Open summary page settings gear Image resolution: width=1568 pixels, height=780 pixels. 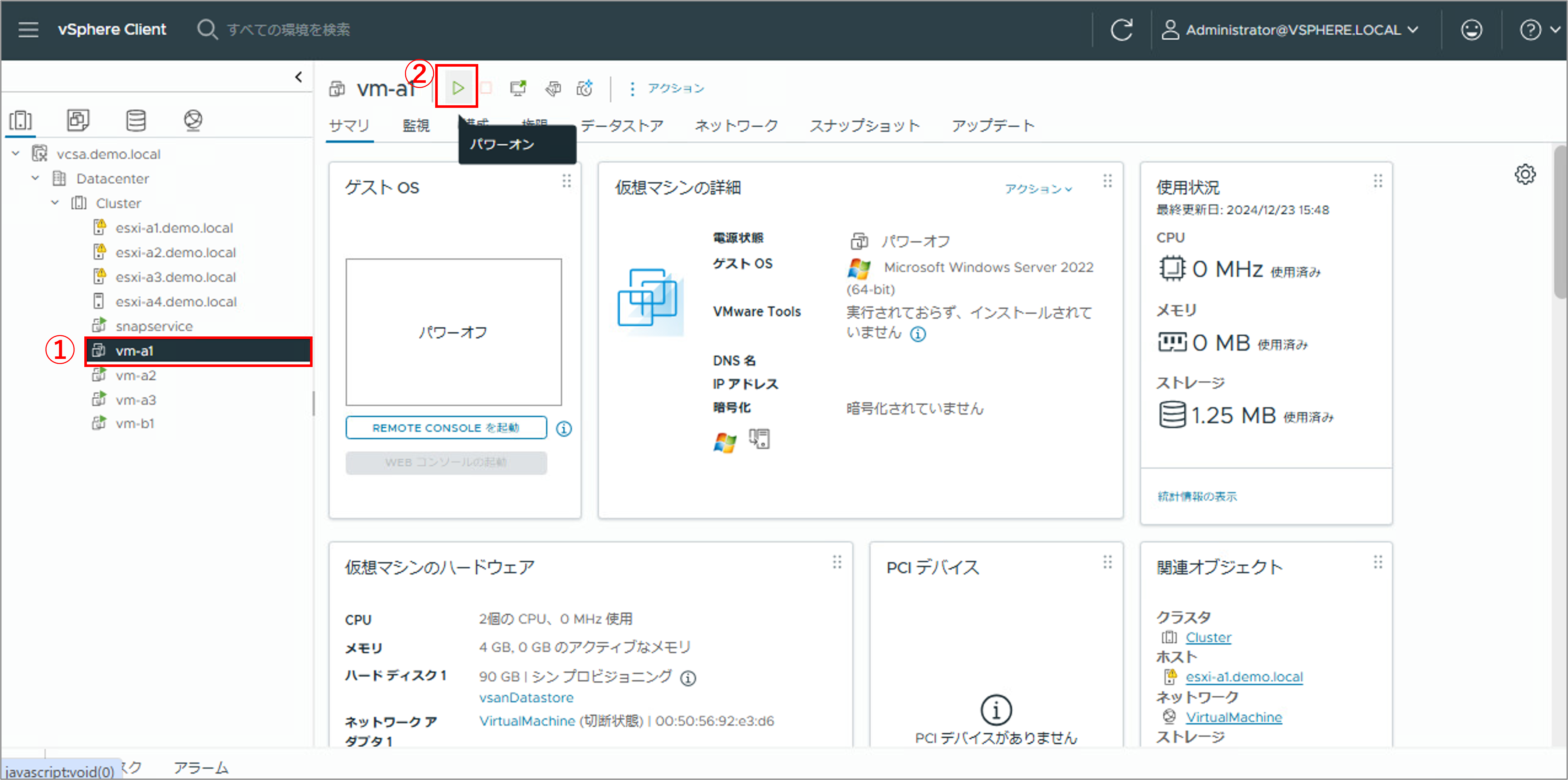pos(1525,174)
